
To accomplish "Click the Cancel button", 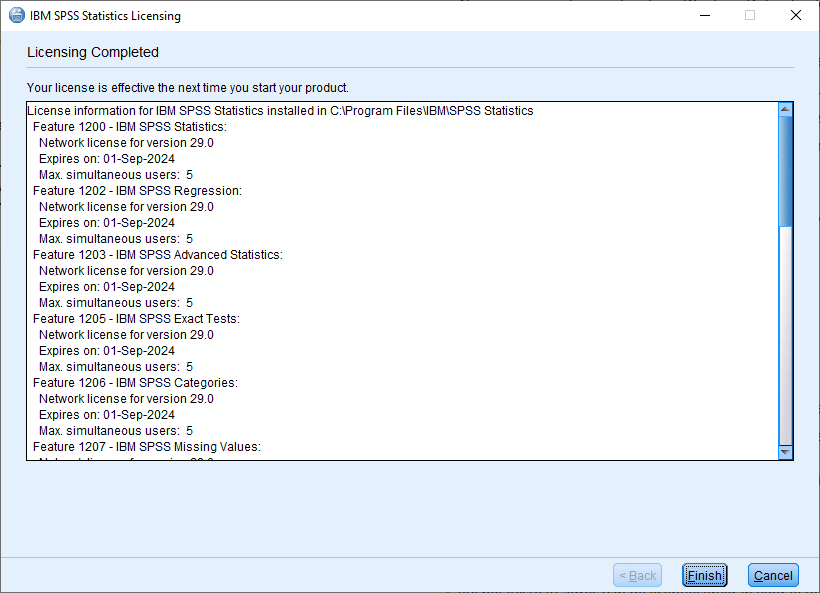I will pos(773,575).
